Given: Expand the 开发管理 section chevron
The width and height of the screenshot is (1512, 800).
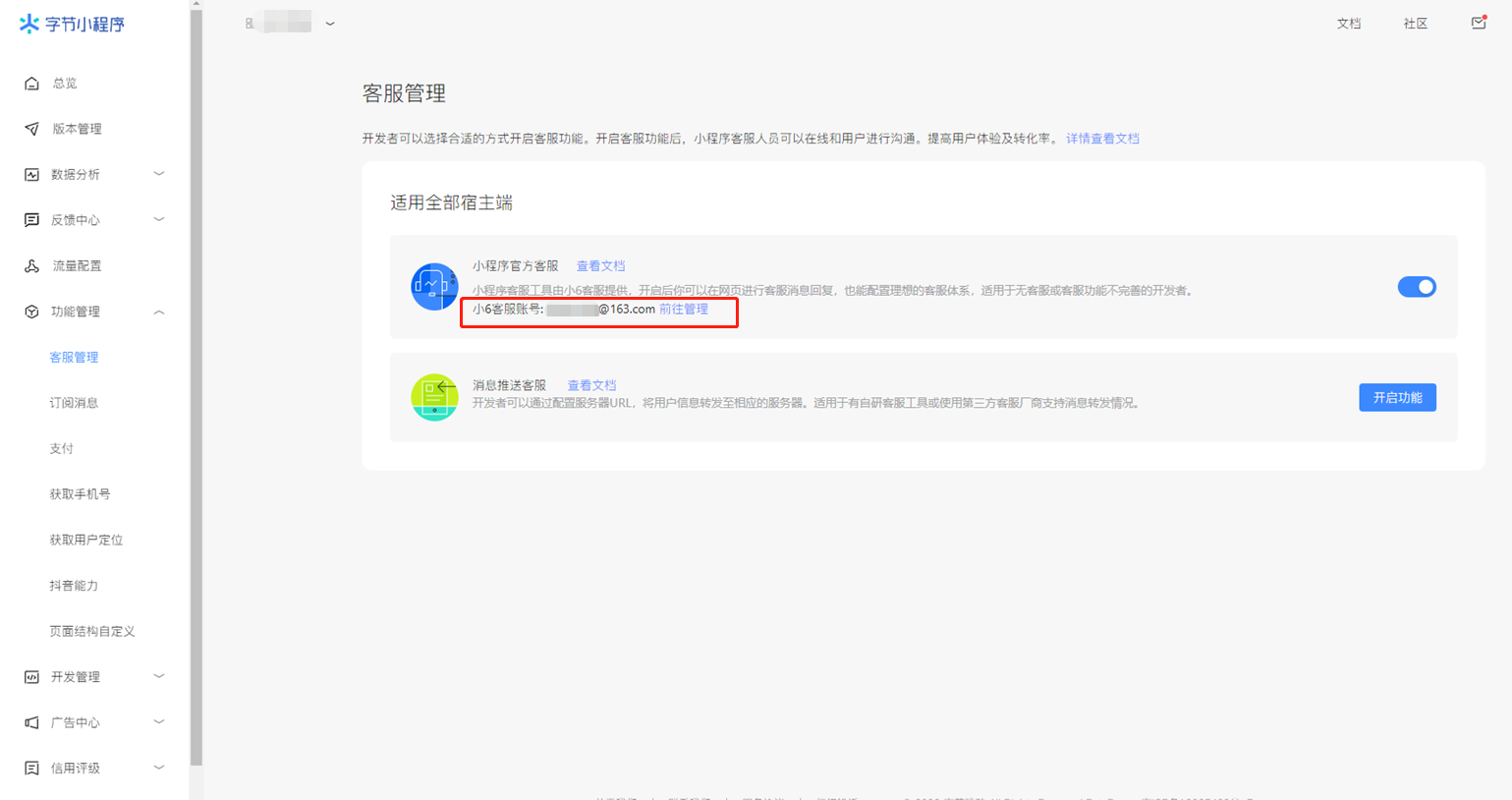Looking at the screenshot, I should tap(159, 676).
